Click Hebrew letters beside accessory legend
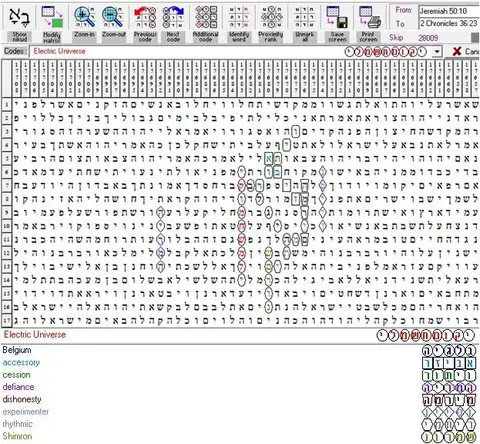 [449, 363]
